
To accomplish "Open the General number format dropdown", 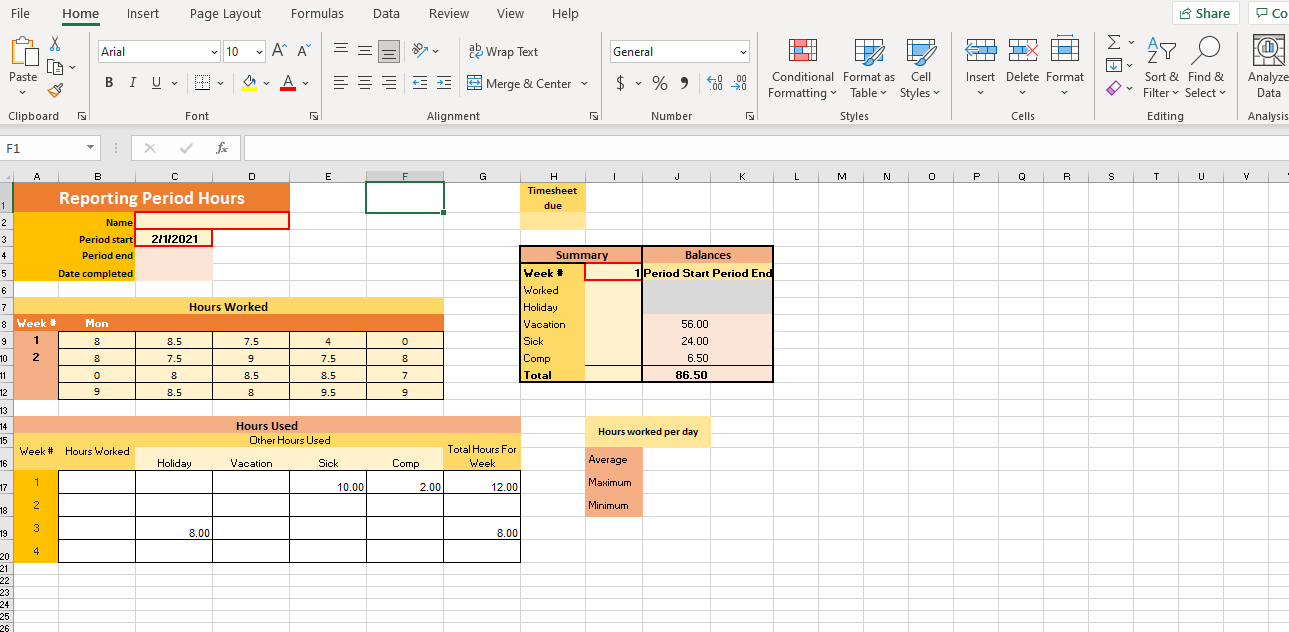I will tap(743, 51).
